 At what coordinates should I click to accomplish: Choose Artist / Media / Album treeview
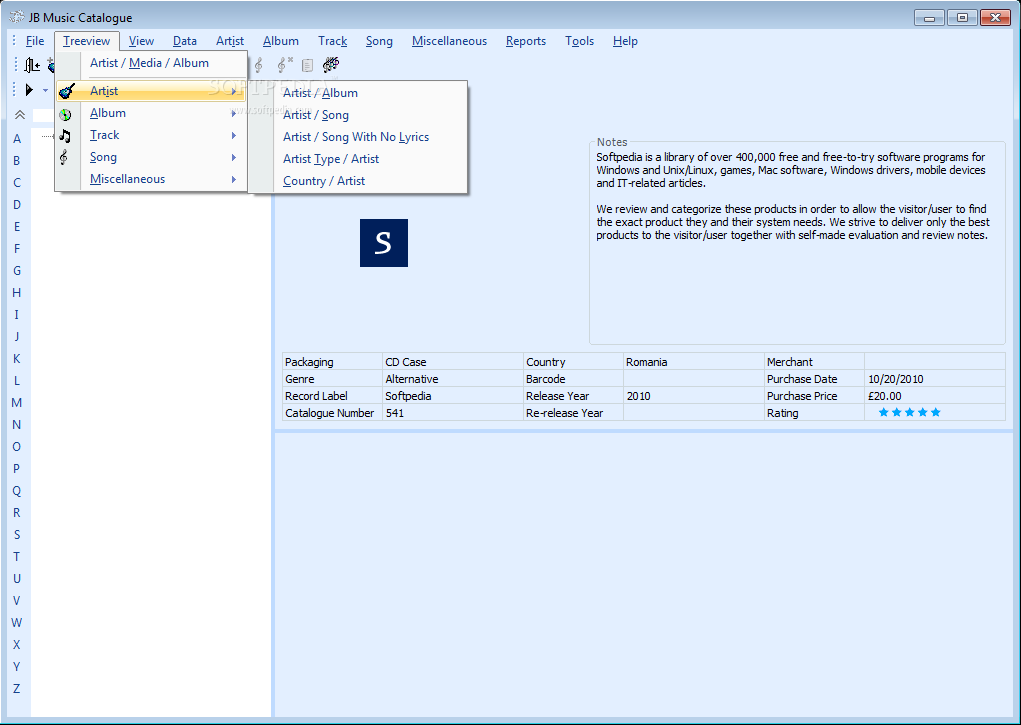[150, 63]
